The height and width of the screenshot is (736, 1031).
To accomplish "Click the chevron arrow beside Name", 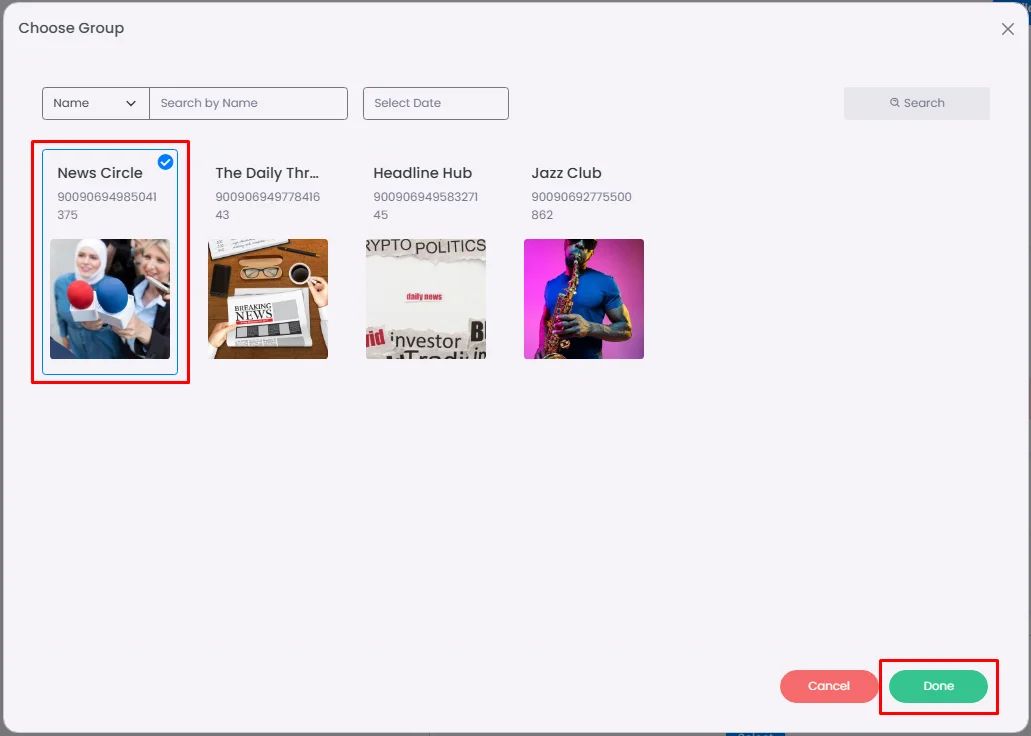I will (x=131, y=103).
